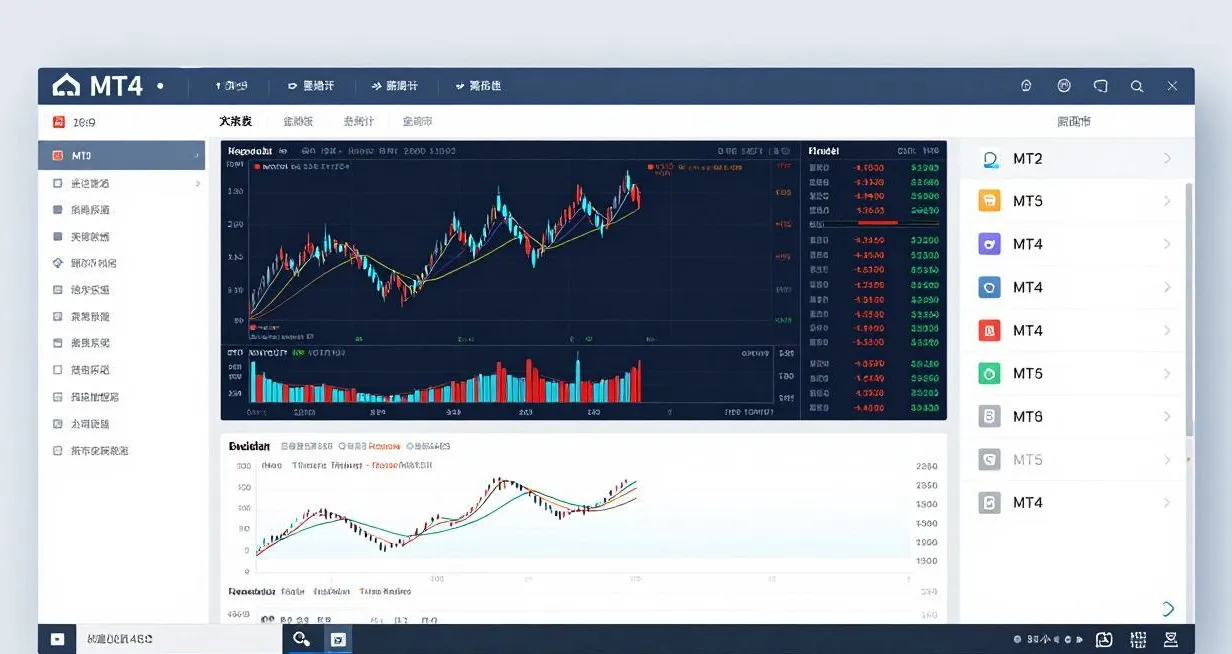Click the grid icon in bottom-right taskbar
Screen dimensions: 1232x654
(1137, 639)
